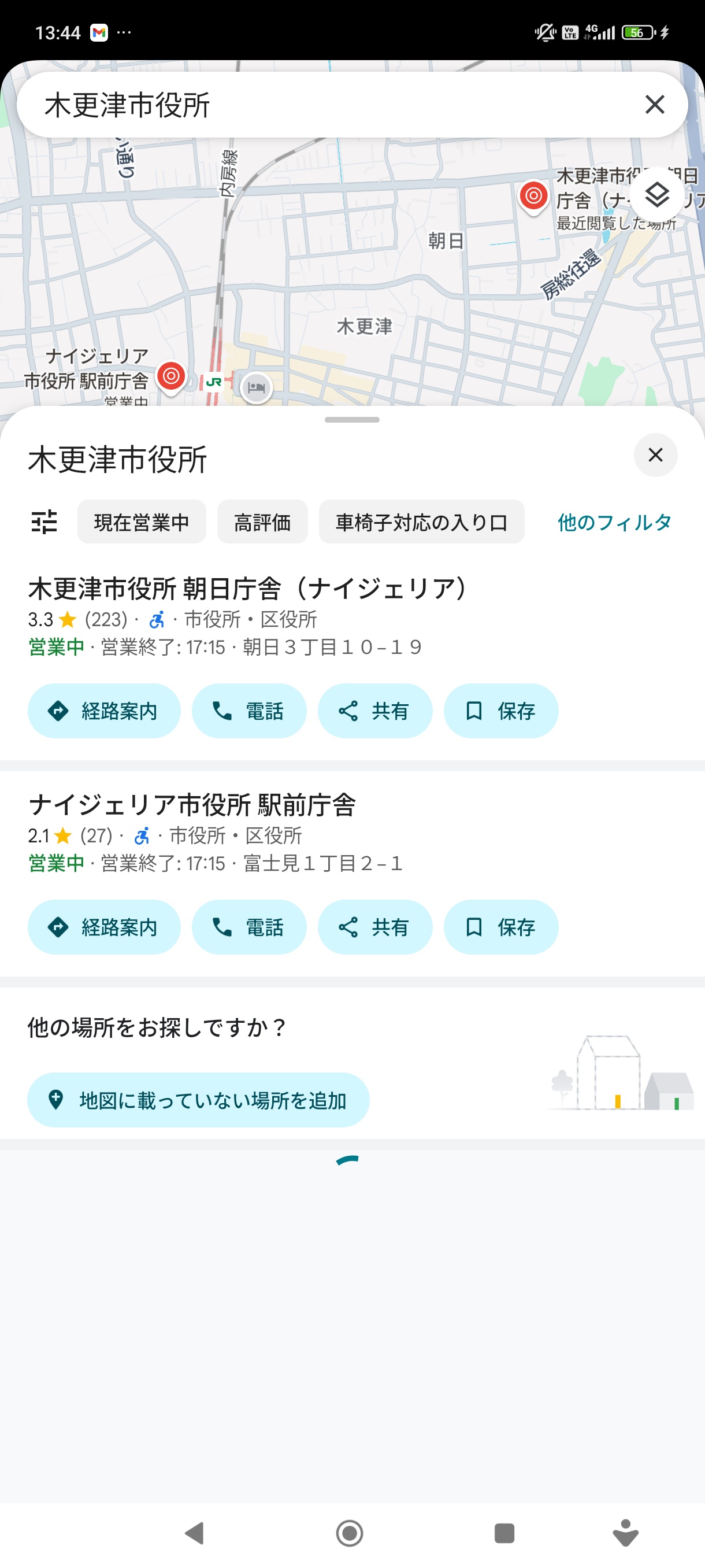
Task: Share the 朝日庁舎 listing
Action: (x=374, y=711)
